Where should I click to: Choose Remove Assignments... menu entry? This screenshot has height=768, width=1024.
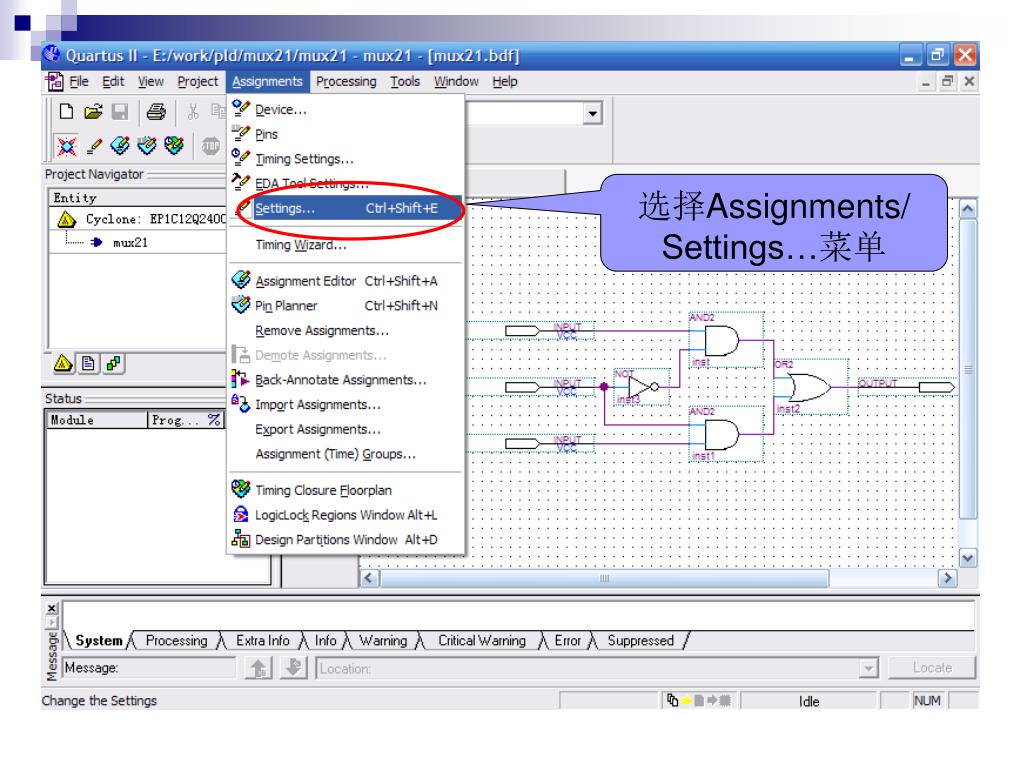click(x=345, y=330)
